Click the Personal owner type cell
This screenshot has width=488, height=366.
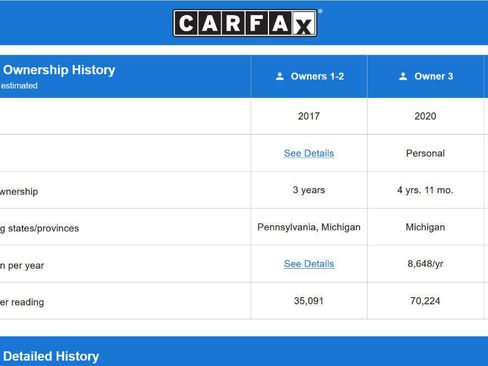(x=426, y=153)
